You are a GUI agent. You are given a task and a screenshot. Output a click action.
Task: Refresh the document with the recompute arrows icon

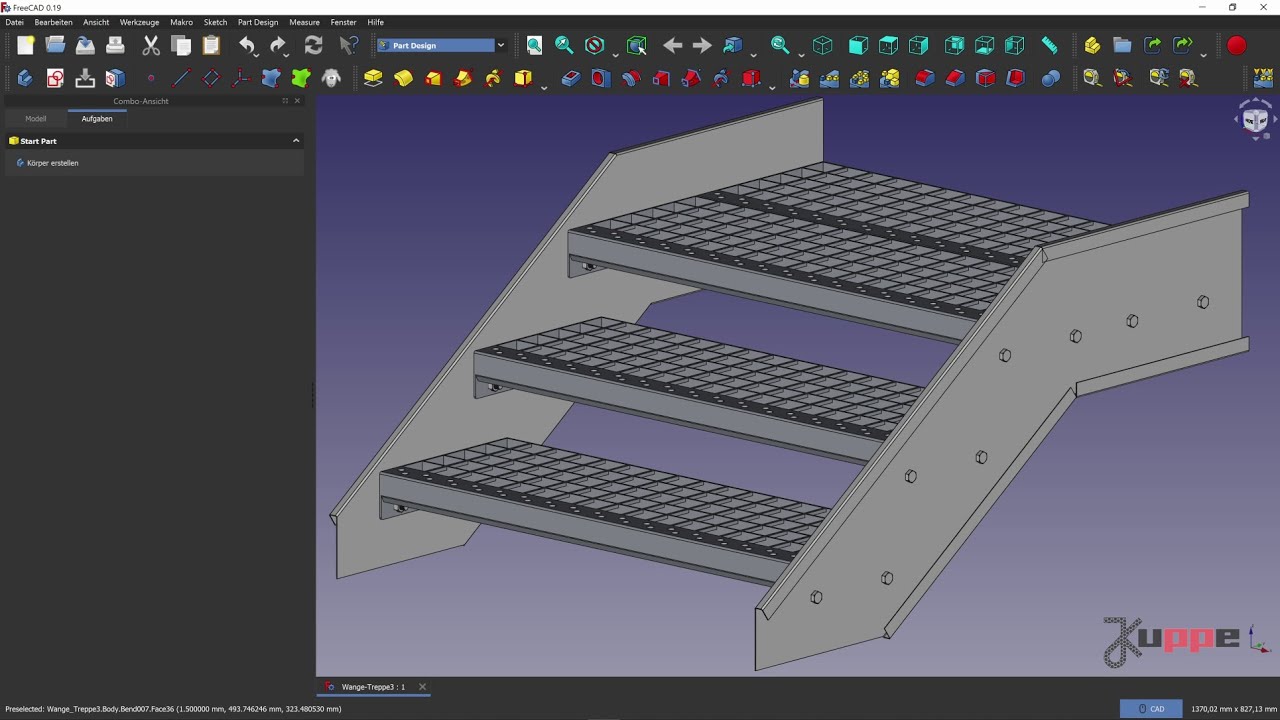point(313,45)
